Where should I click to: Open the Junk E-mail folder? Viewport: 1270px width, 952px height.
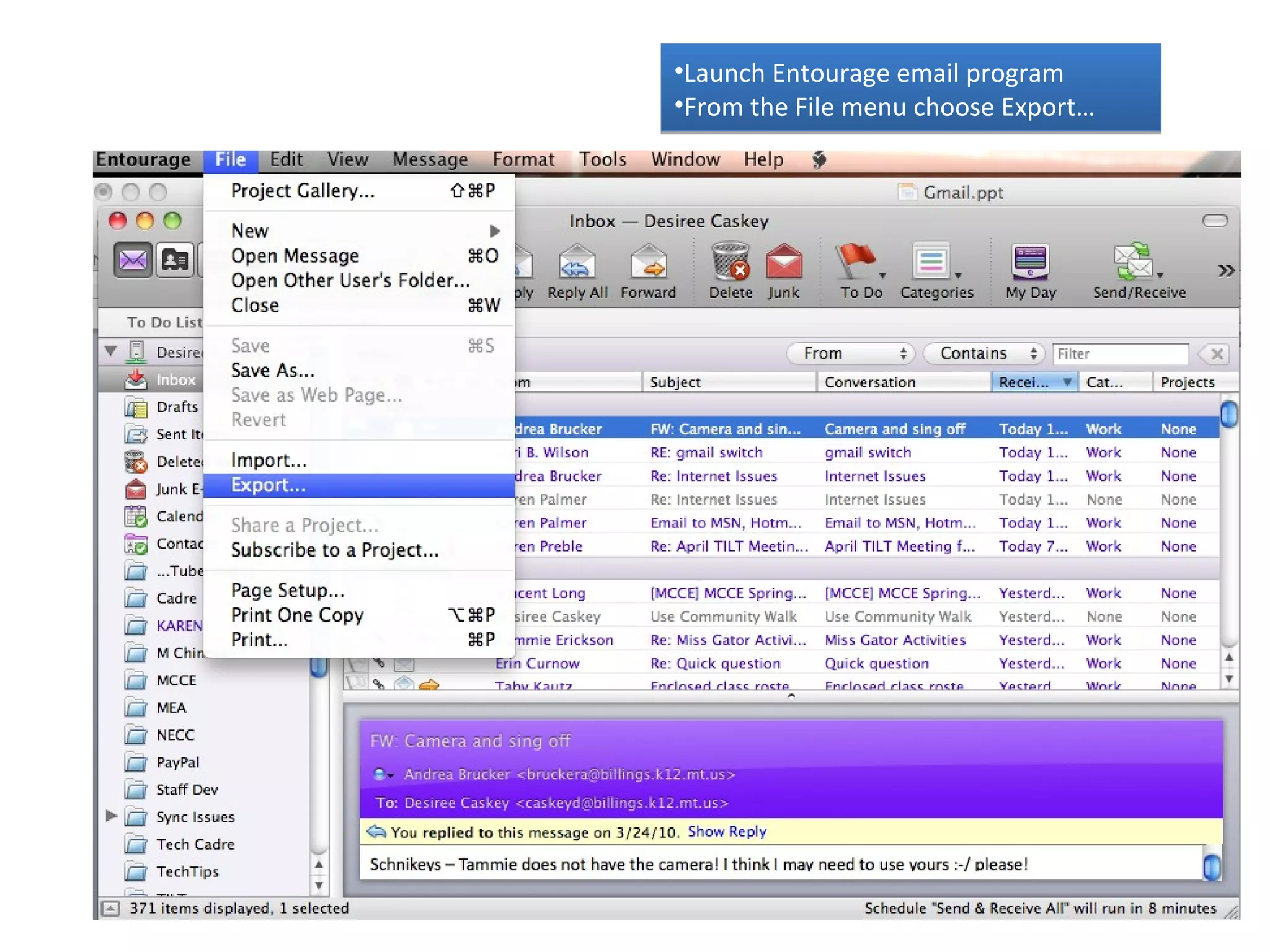(163, 489)
